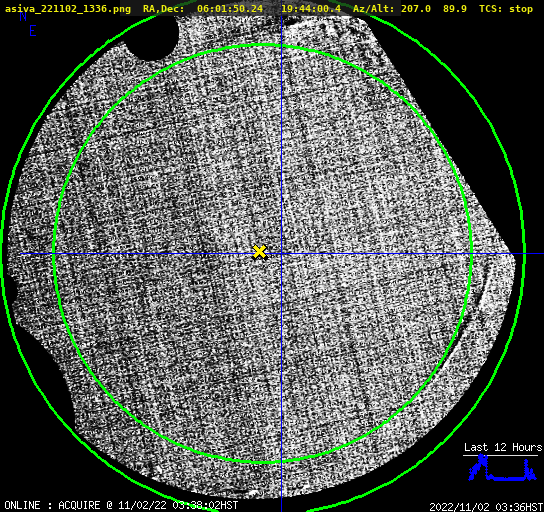
Task: Click the blue N compass label
Action: click(x=23, y=16)
